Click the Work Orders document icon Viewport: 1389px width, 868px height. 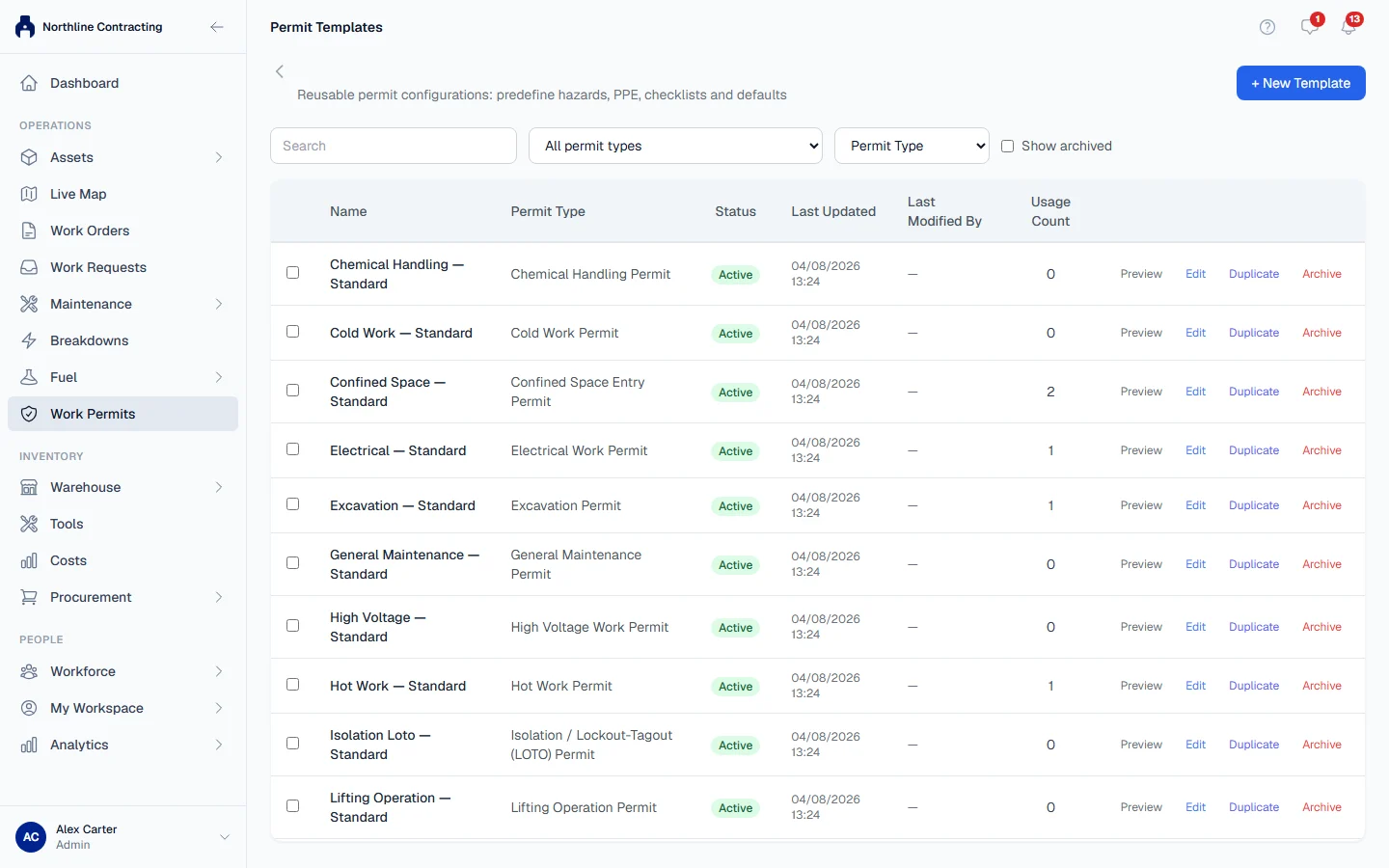click(x=29, y=231)
